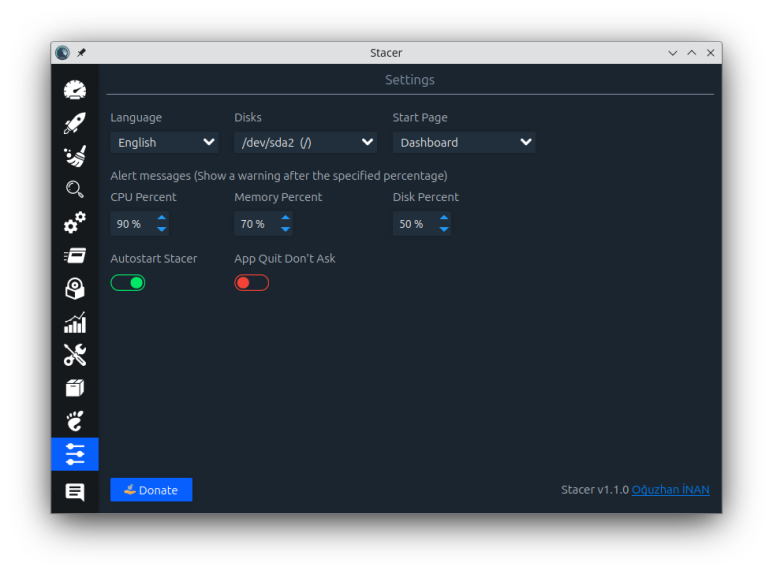Image resolution: width=773 pixels, height=574 pixels.
Task: Open the Dashboard page in sidebar
Action: pos(75,90)
